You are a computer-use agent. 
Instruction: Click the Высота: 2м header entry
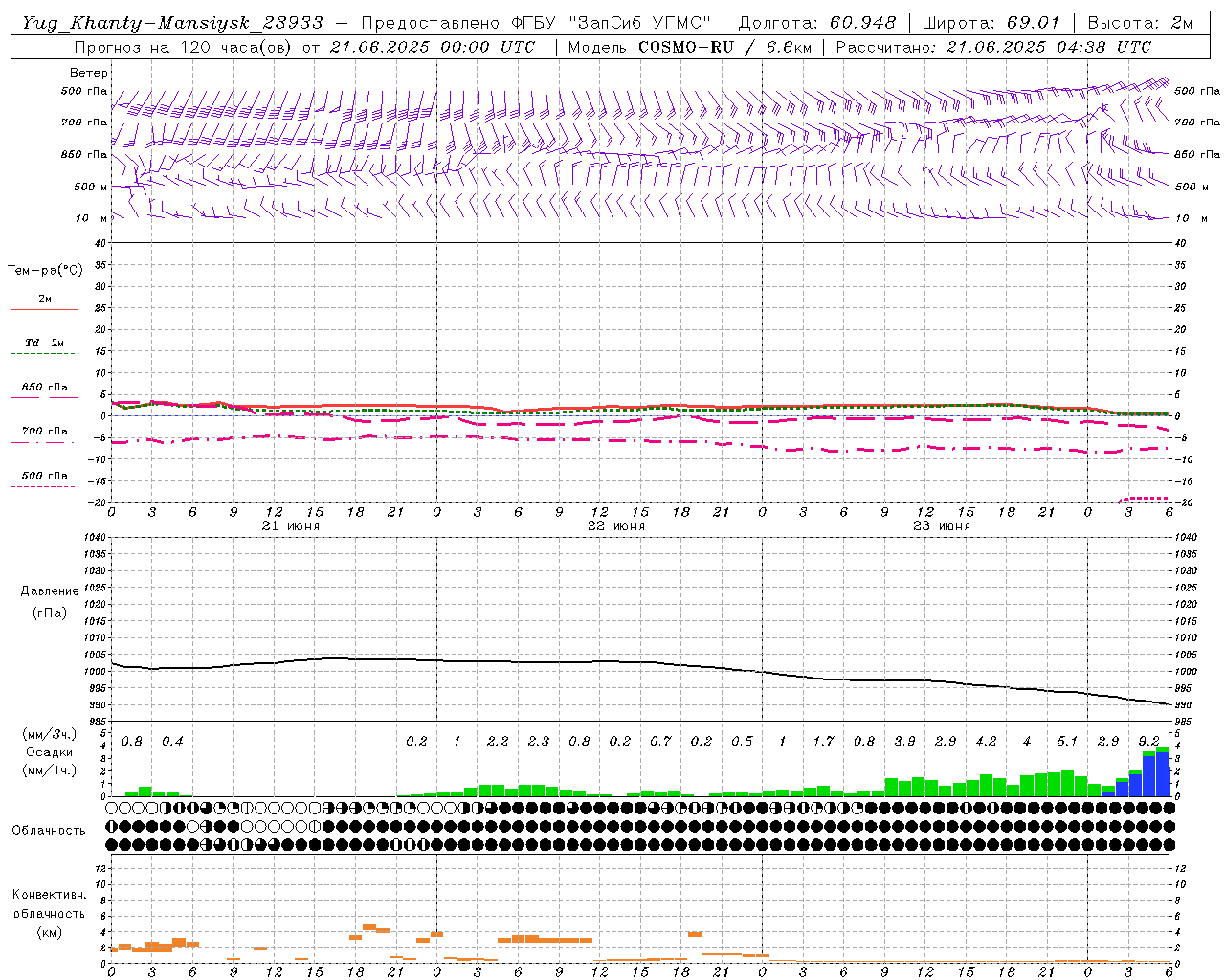1140,23
